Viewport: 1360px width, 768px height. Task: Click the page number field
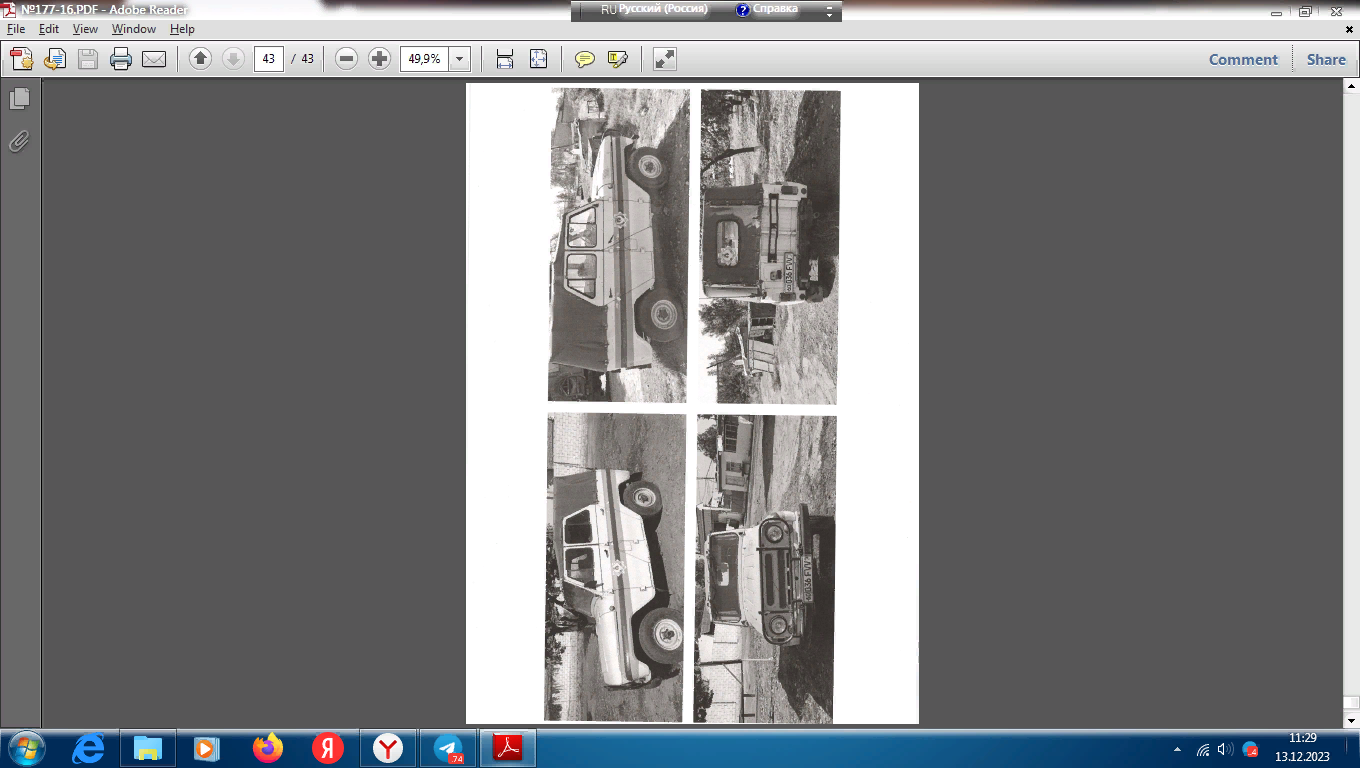click(268, 59)
